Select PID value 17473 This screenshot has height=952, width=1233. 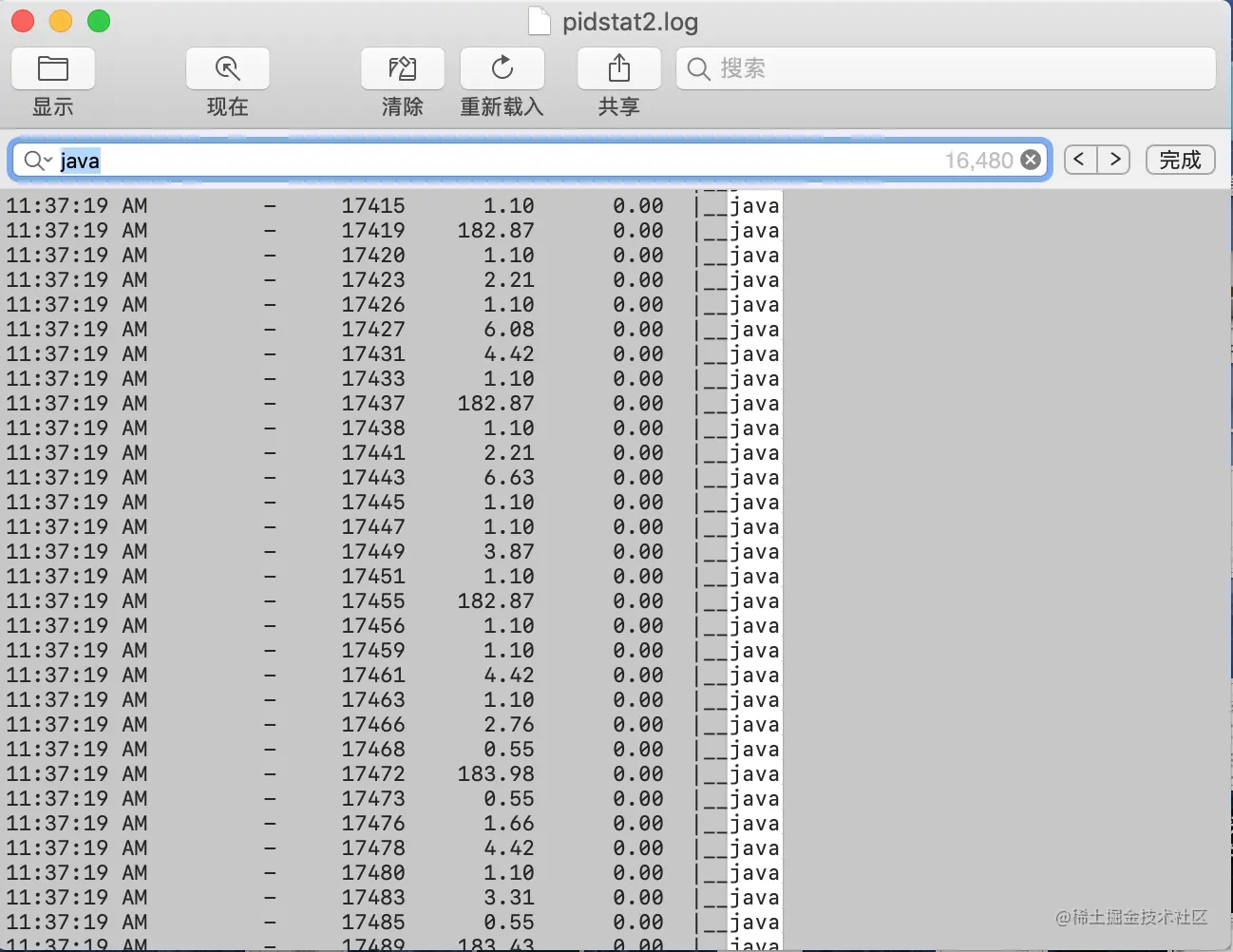(373, 798)
